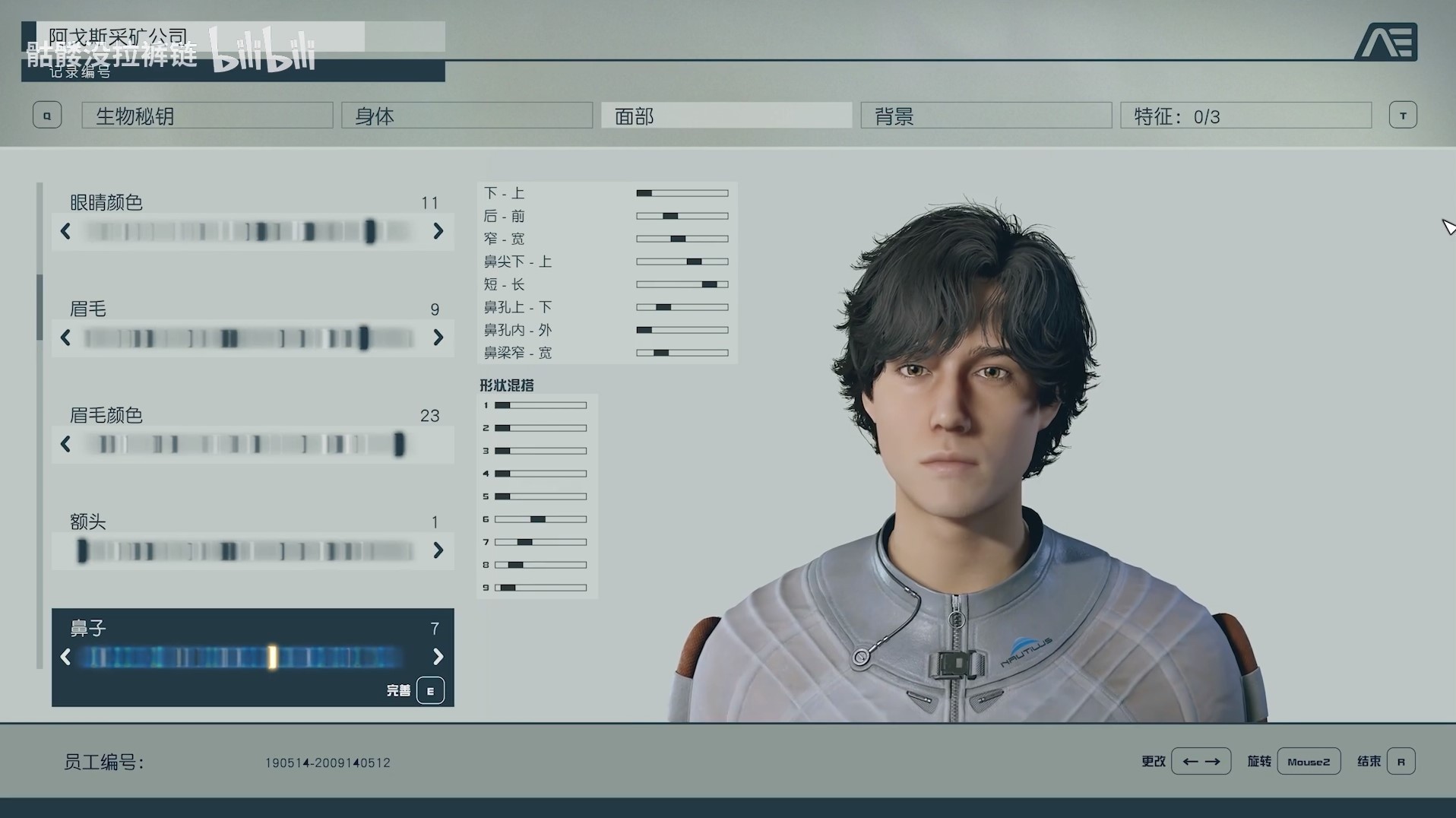Screen dimensions: 1456x818
Task: Click the 形状混搭 heading
Action: [507, 385]
